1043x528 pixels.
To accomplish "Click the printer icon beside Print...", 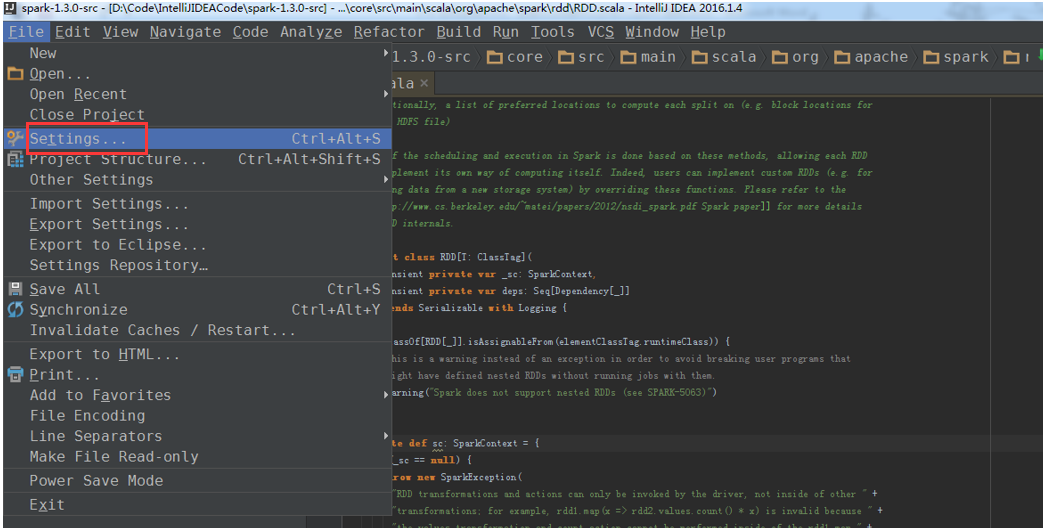I will point(15,374).
